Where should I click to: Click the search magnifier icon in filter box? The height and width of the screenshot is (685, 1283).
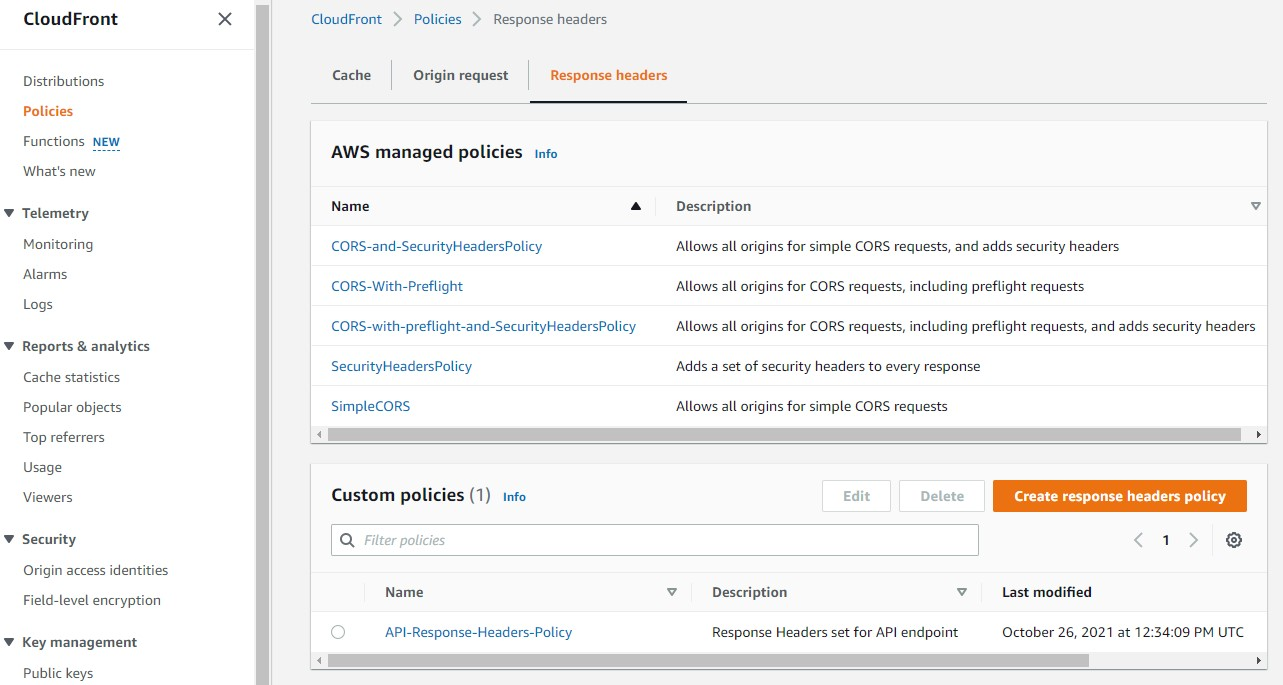pos(348,540)
